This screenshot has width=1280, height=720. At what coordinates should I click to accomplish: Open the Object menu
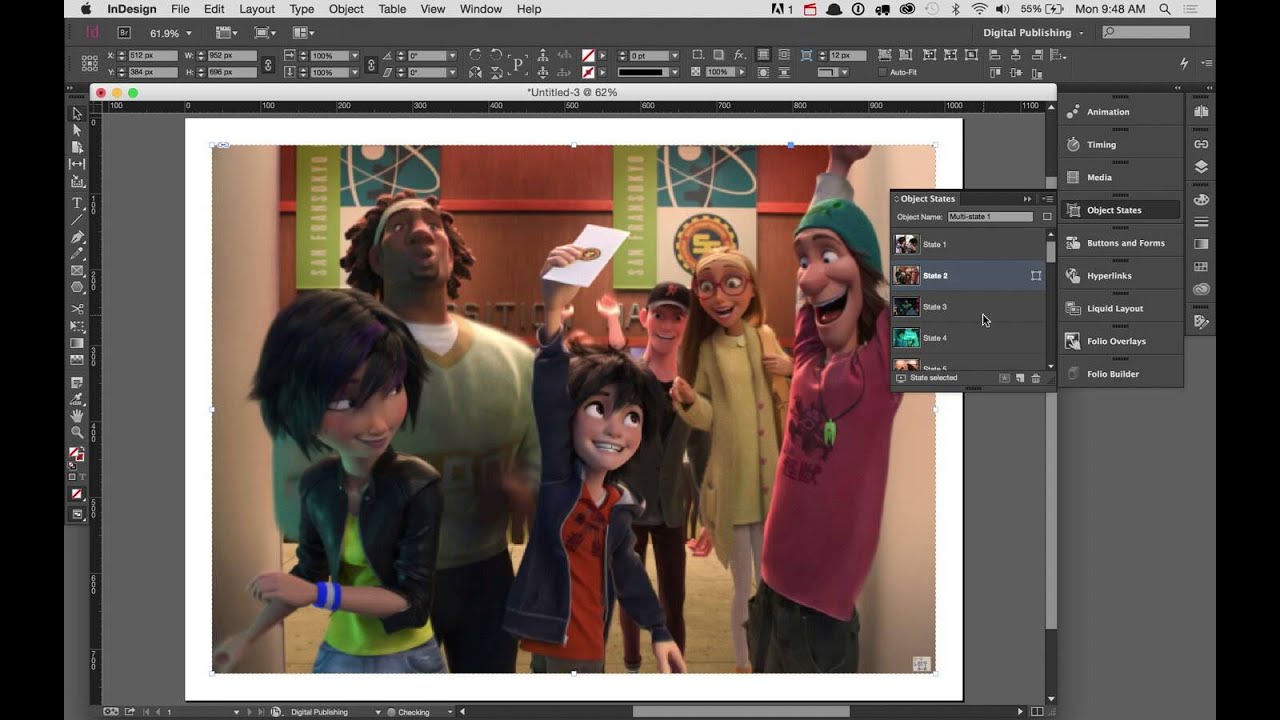pyautogui.click(x=346, y=9)
